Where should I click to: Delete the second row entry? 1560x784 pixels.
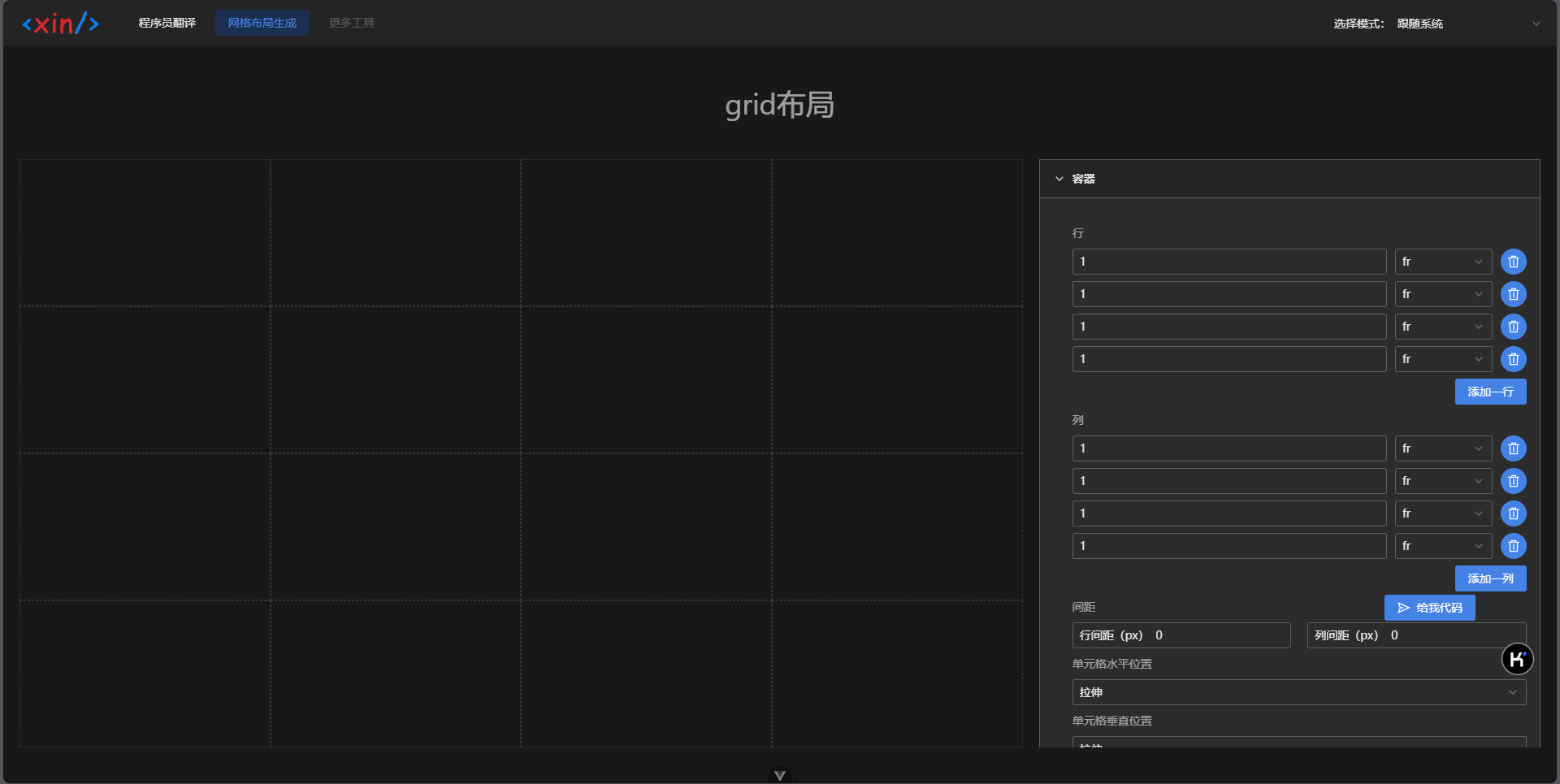1513,294
